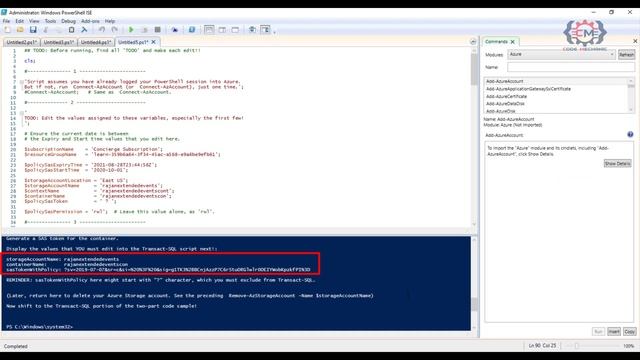The height and width of the screenshot is (360, 640).
Task: Click the Open script folder icon
Action: tap(20, 30)
